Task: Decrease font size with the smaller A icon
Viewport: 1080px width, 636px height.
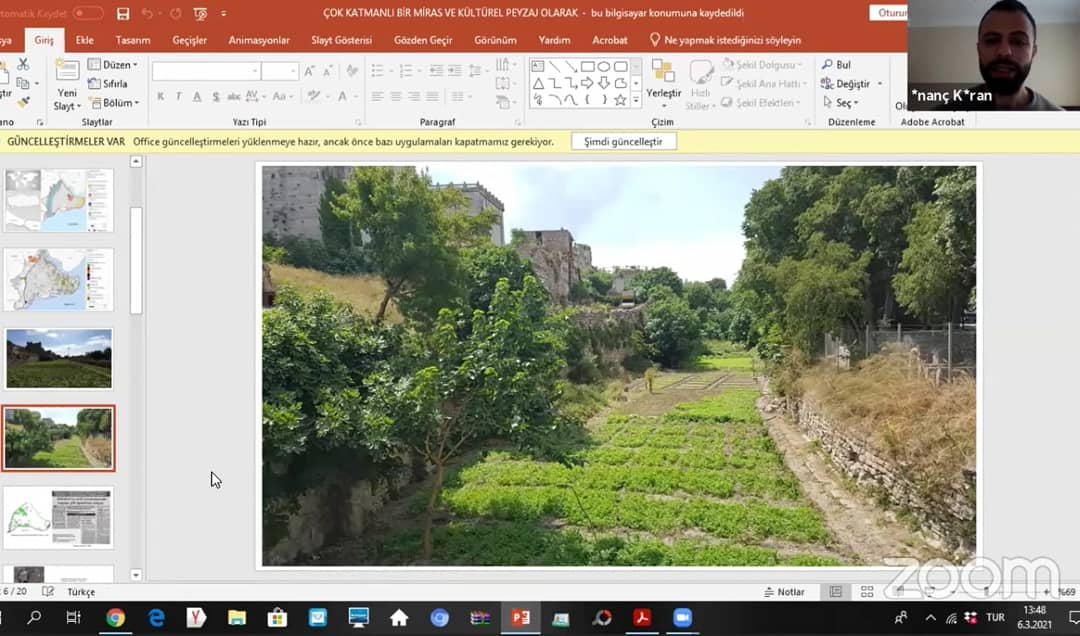Action: click(x=328, y=72)
